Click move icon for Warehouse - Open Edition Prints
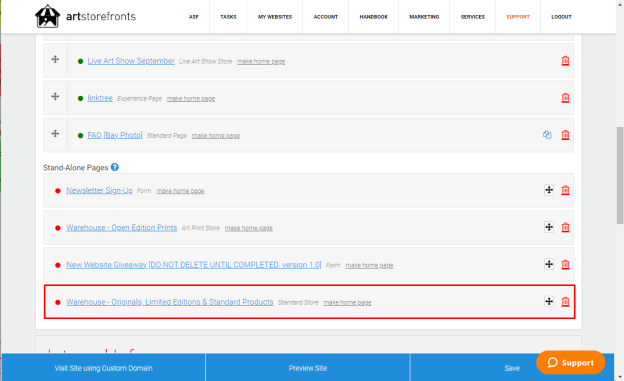This screenshot has height=381, width=624. (x=549, y=227)
